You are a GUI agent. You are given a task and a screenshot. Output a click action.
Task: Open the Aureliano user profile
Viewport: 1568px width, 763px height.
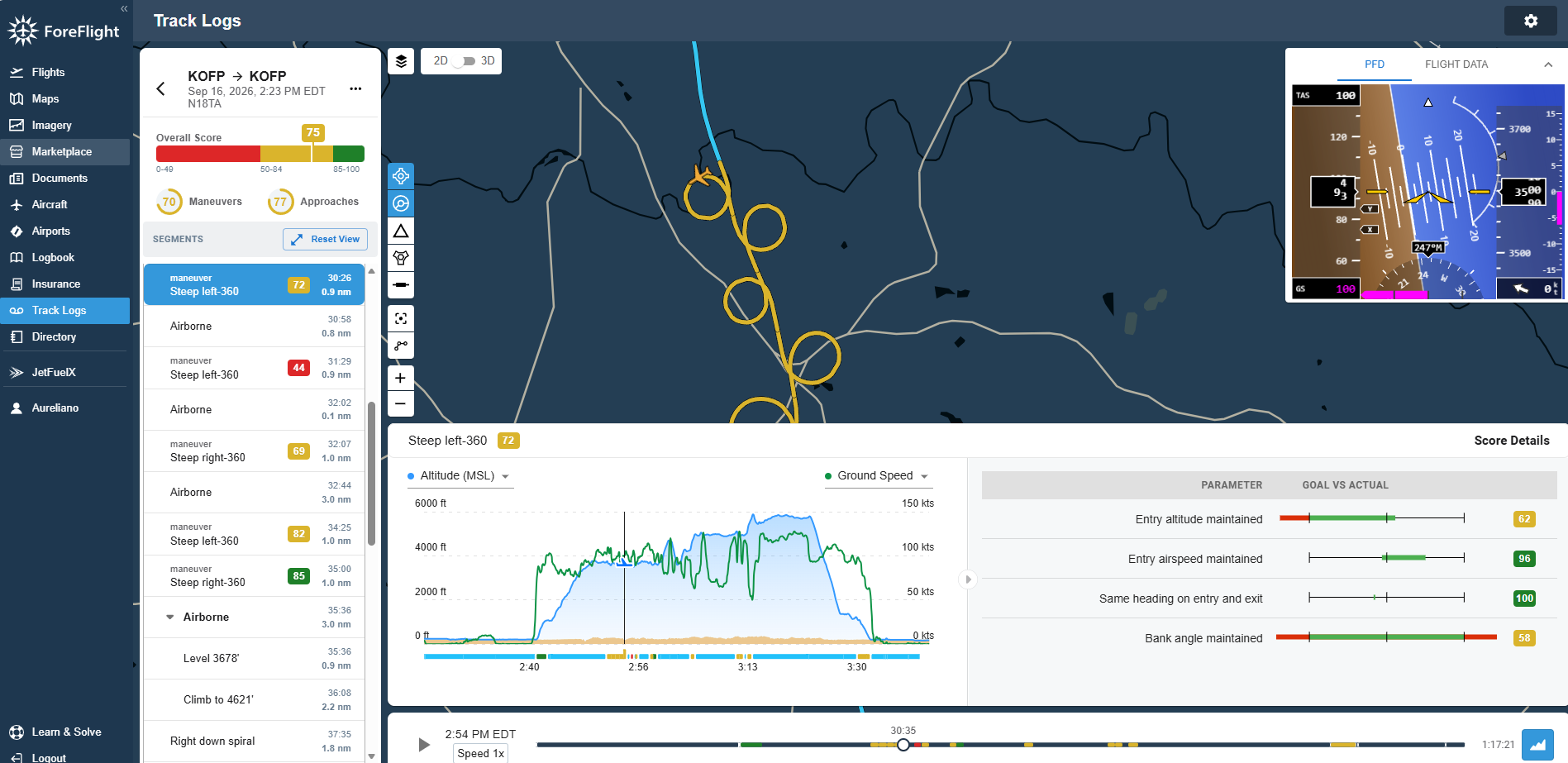(64, 408)
